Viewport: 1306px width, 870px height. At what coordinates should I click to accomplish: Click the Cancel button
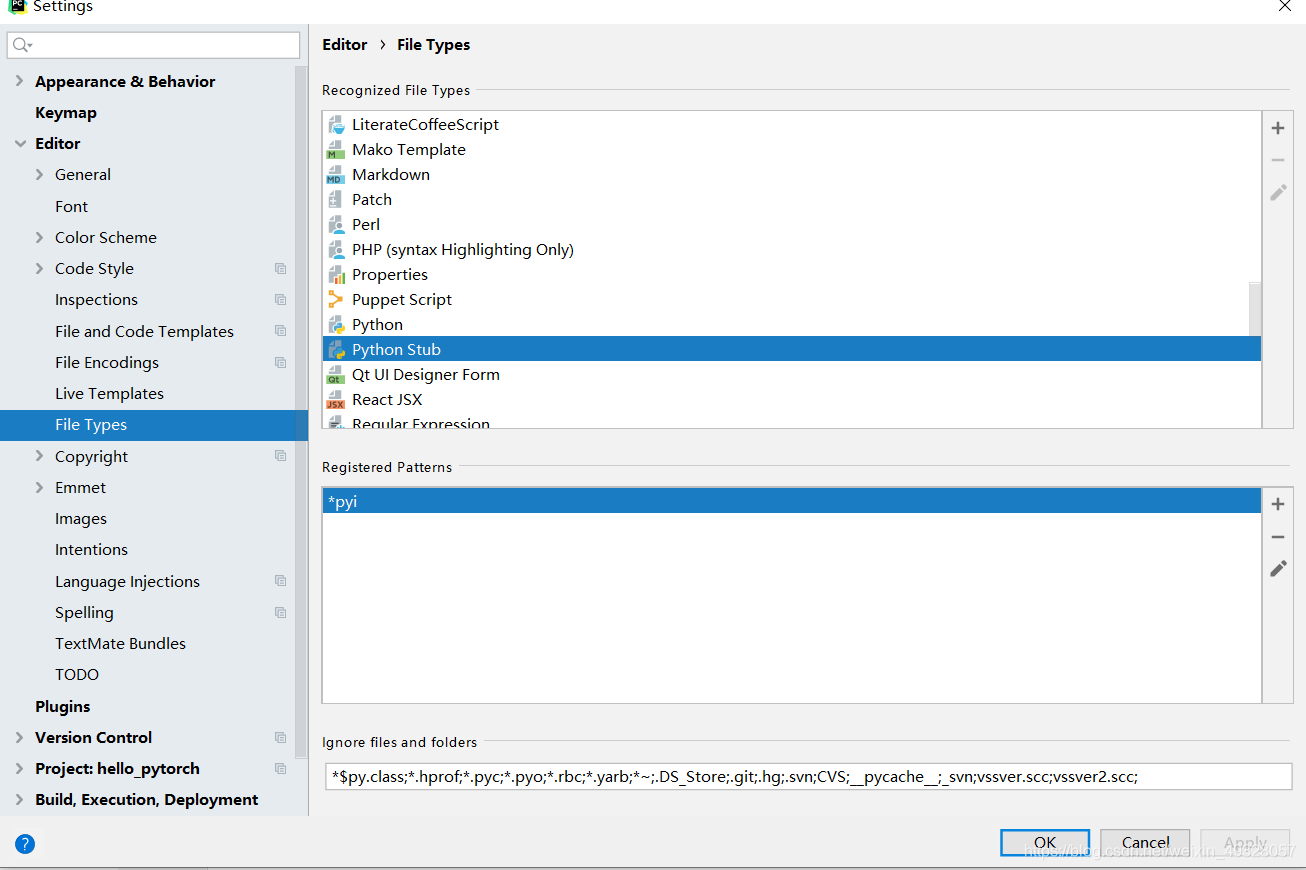1145,843
